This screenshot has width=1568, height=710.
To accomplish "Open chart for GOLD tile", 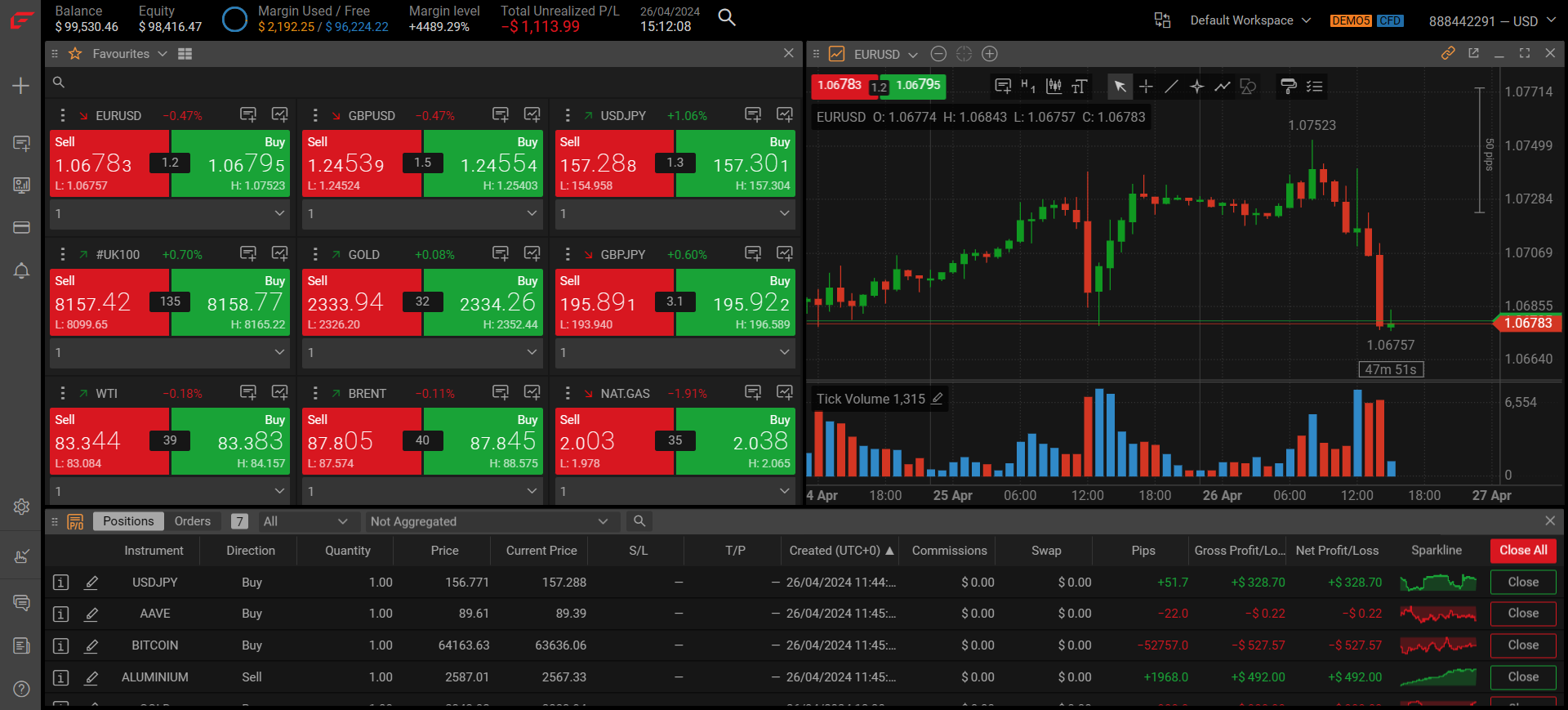I will pyautogui.click(x=532, y=253).
